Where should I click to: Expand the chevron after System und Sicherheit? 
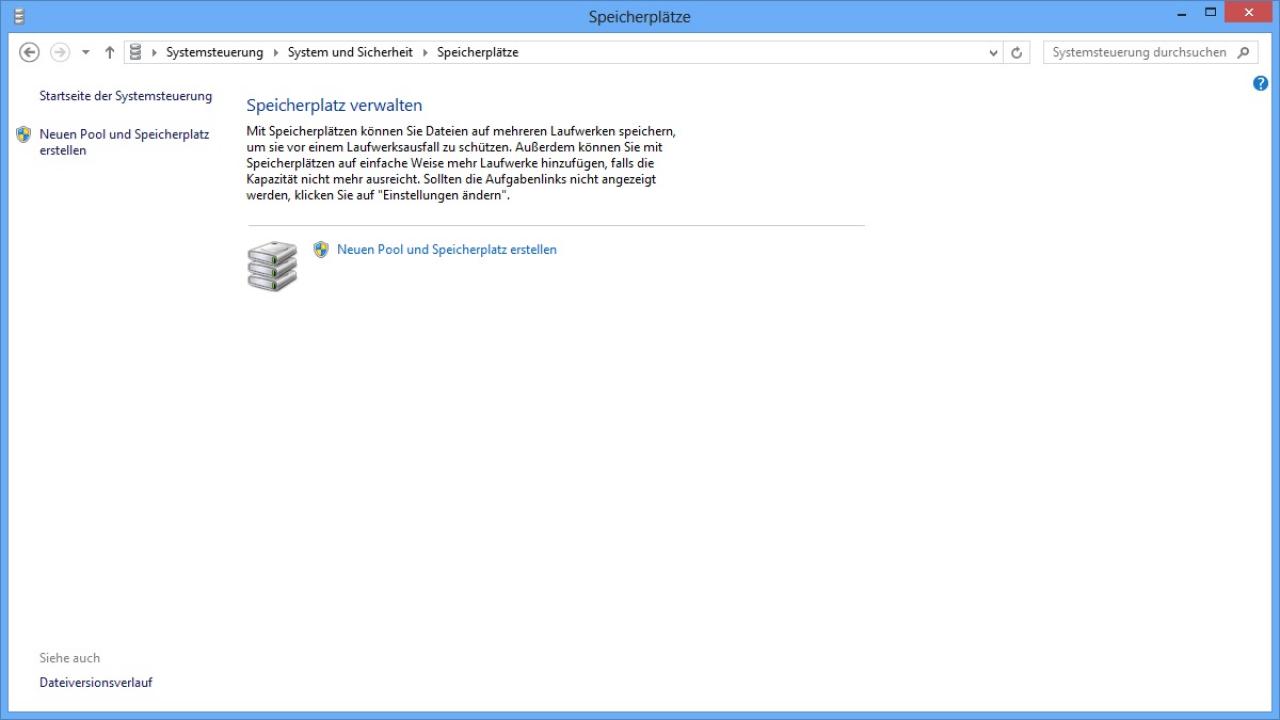coord(425,53)
